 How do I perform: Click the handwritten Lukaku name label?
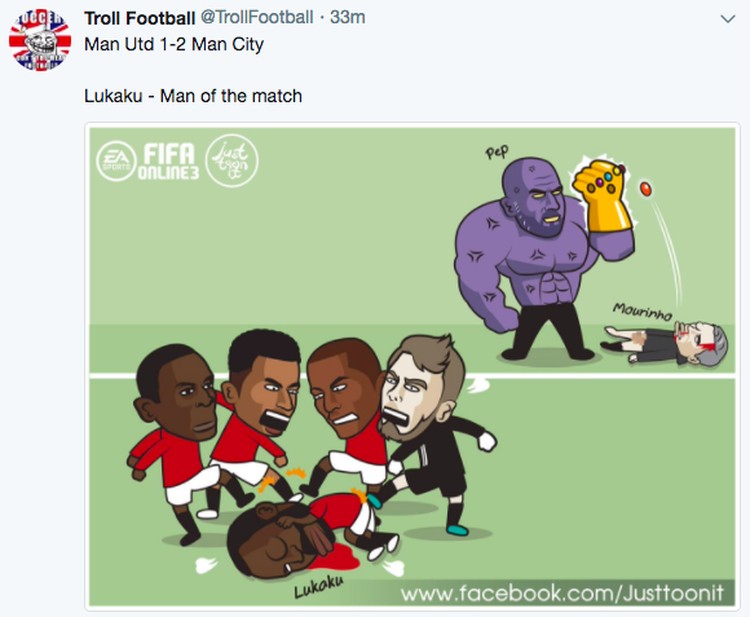tap(319, 587)
